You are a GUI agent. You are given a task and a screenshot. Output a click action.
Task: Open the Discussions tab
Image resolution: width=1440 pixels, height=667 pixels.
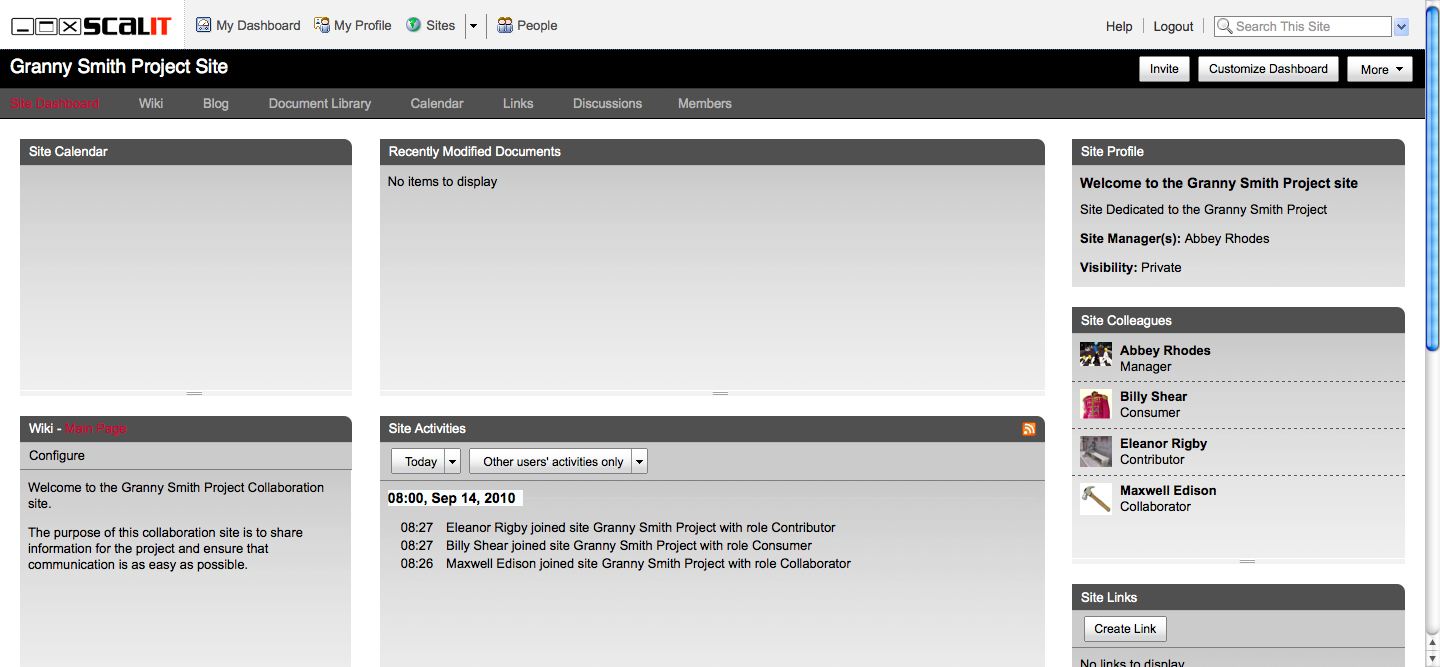607,103
